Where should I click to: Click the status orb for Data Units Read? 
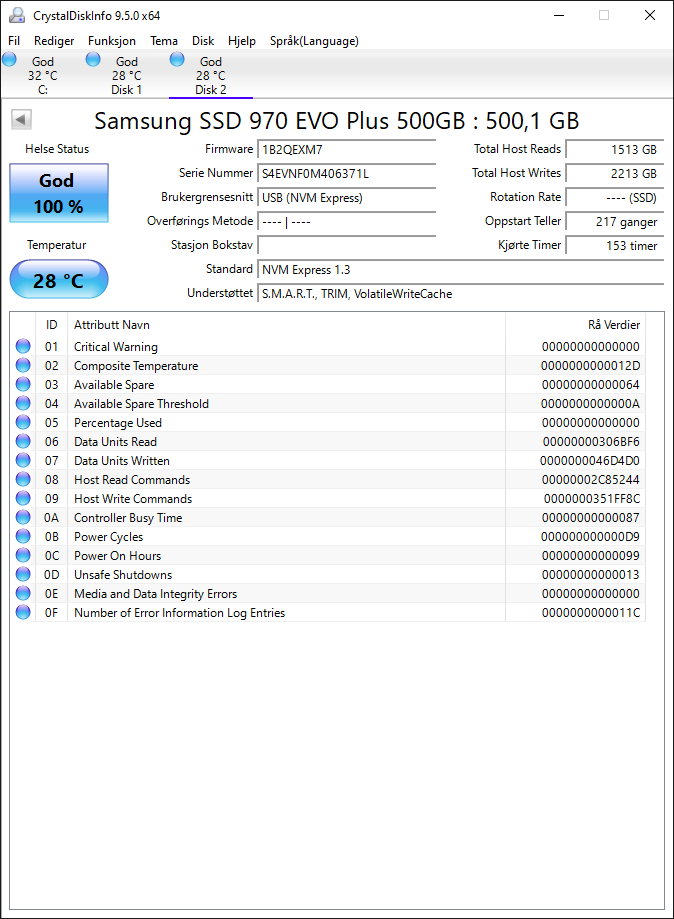coord(23,441)
